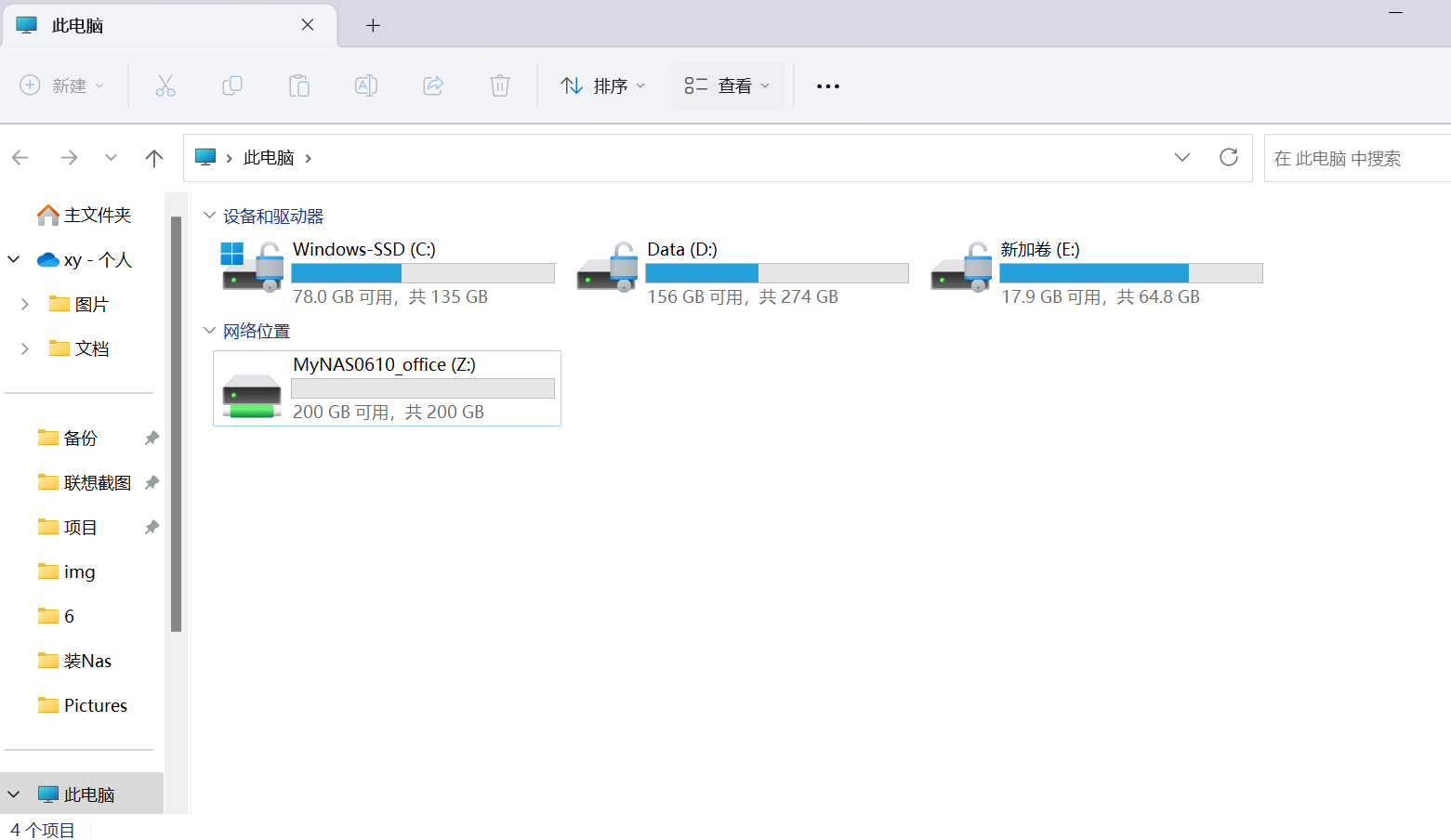Click the Rename icon in toolbar
The image size is (1451, 840).
[x=366, y=85]
